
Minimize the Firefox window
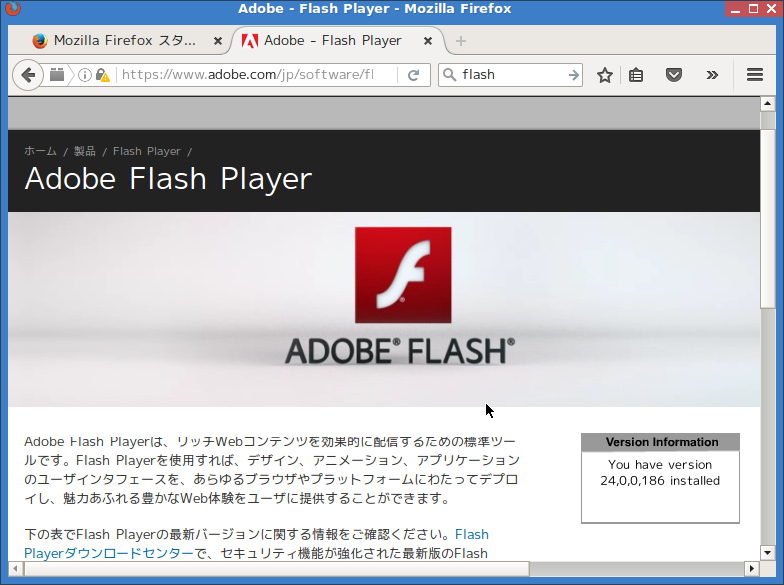click(735, 9)
